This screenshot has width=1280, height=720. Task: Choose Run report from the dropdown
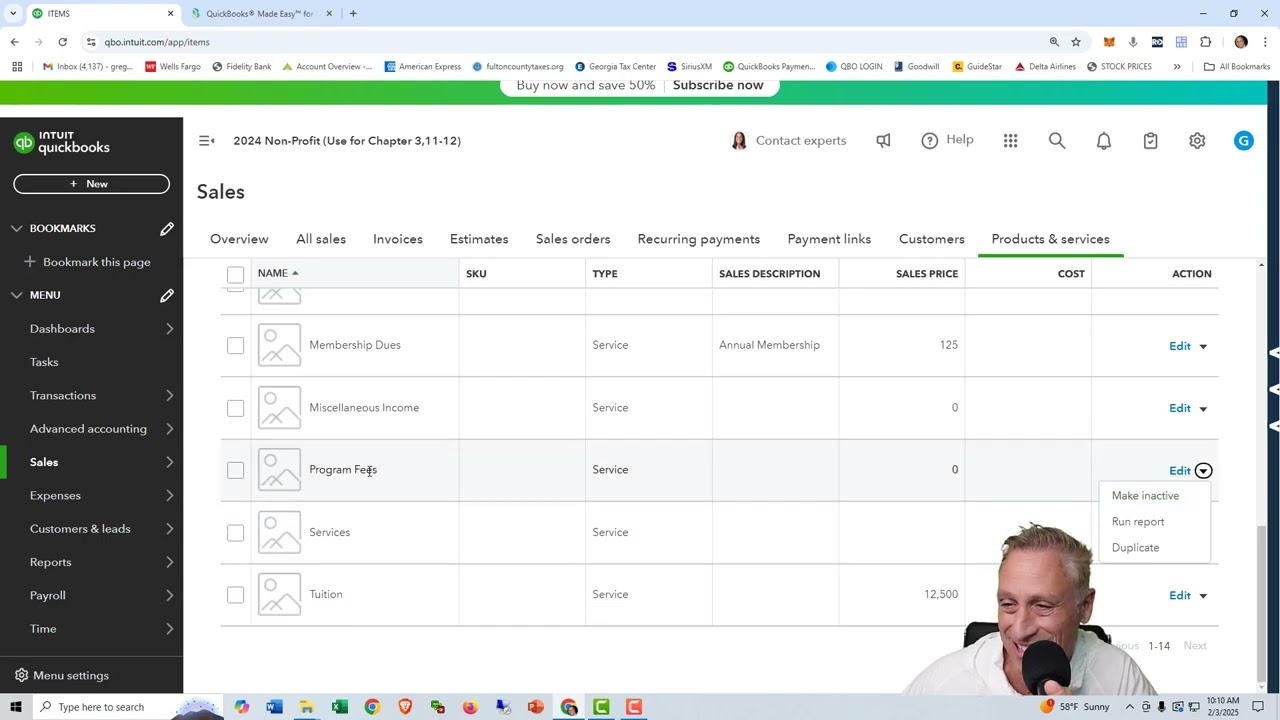click(1138, 522)
